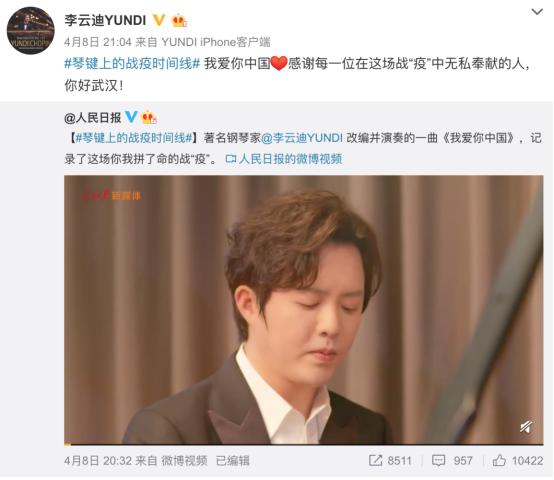This screenshot has width=554, height=480.
Task: Play the piano performance video
Action: [x=303, y=310]
